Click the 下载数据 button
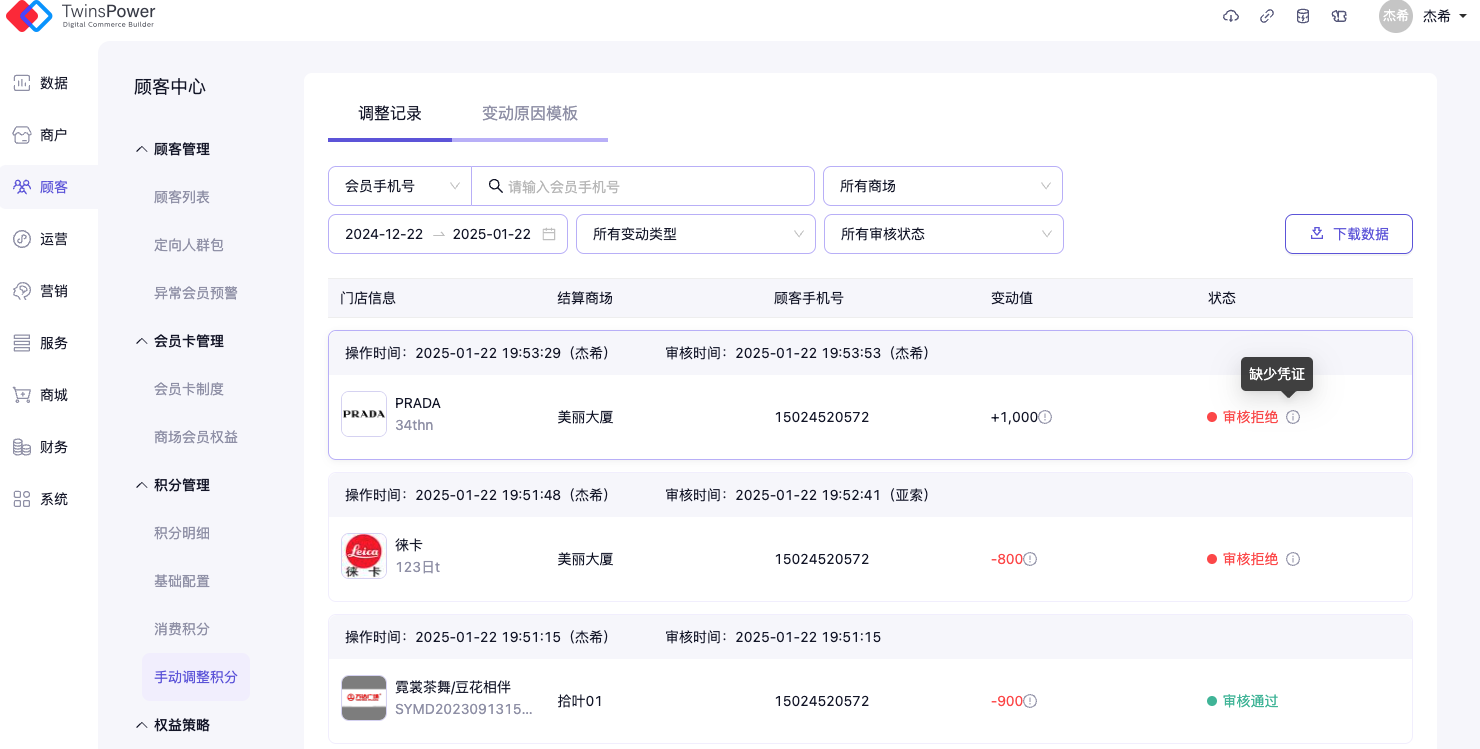 pos(1348,234)
